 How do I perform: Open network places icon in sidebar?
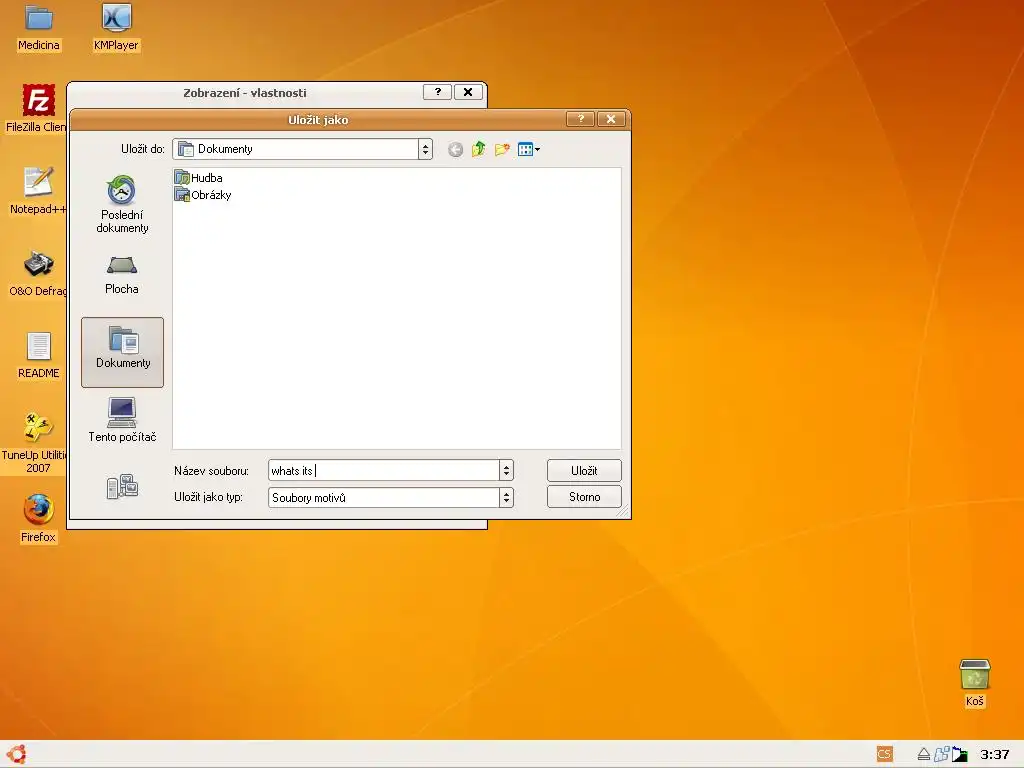click(x=122, y=487)
